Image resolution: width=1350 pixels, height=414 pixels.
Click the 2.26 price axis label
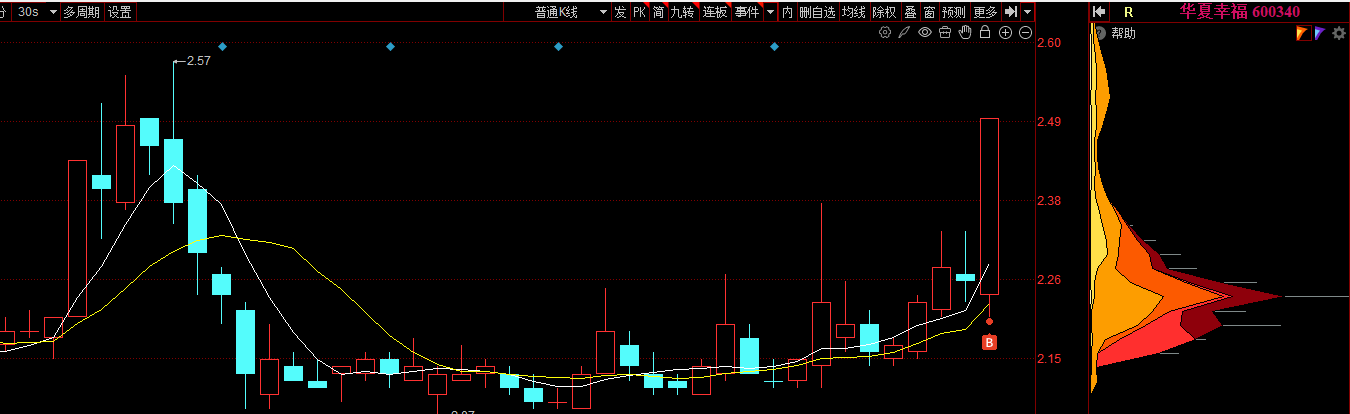click(1049, 279)
